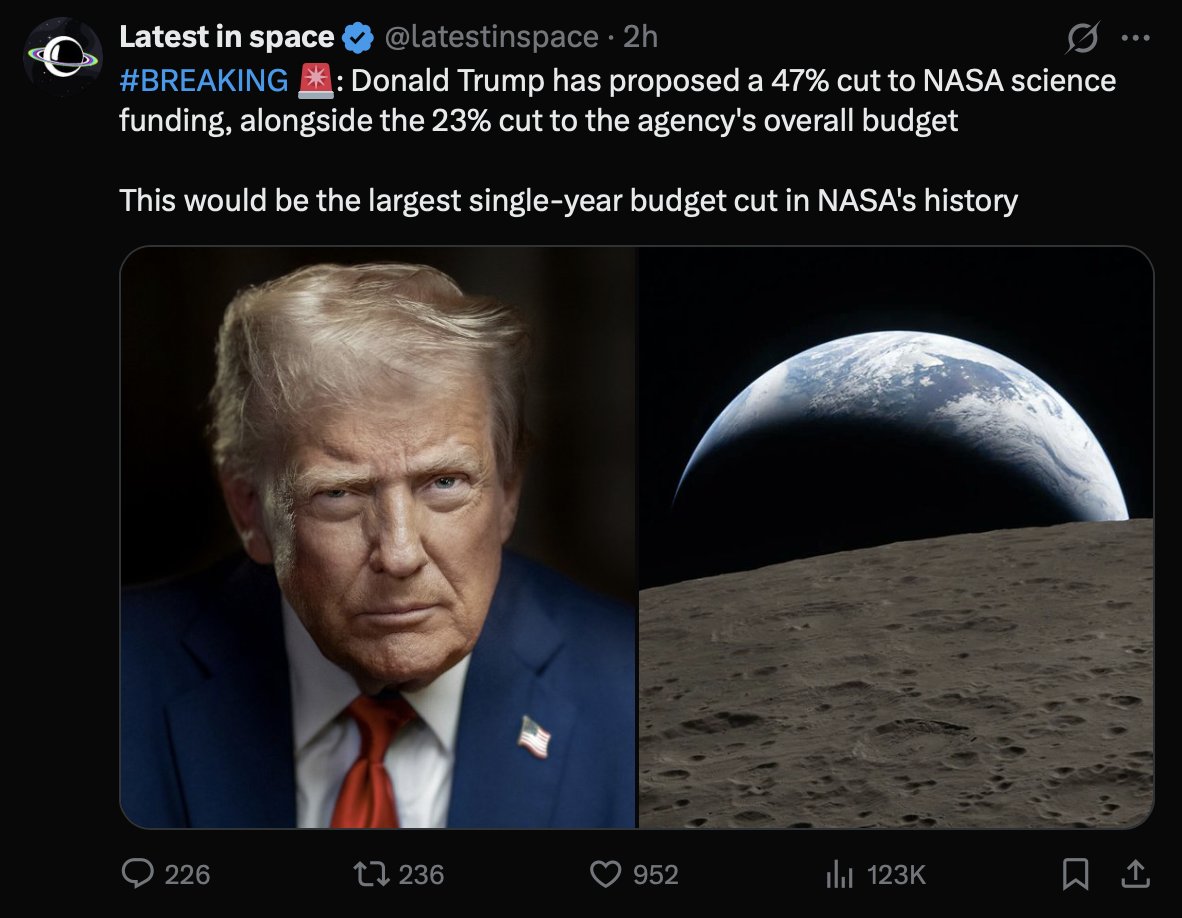This screenshot has height=918, width=1182.
Task: Click the Latest in space profile avatar
Action: click(63, 57)
